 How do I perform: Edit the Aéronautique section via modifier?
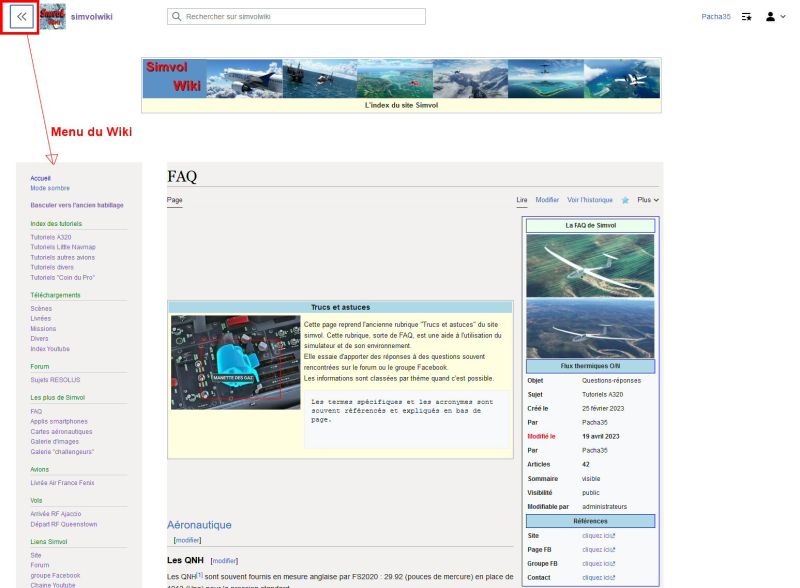pyautogui.click(x=187, y=540)
